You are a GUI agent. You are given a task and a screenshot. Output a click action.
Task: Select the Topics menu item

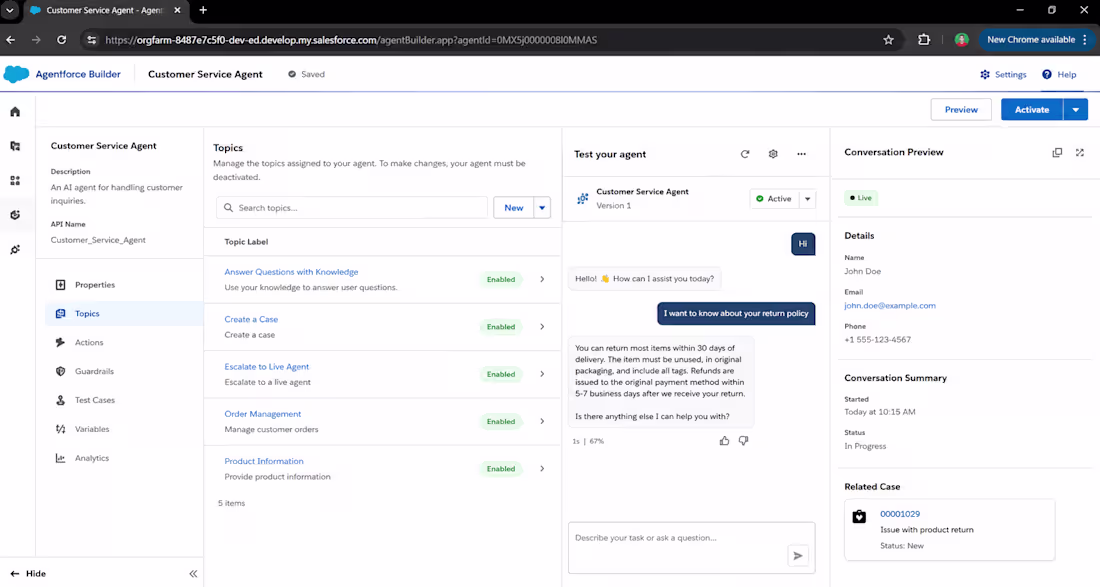point(124,313)
